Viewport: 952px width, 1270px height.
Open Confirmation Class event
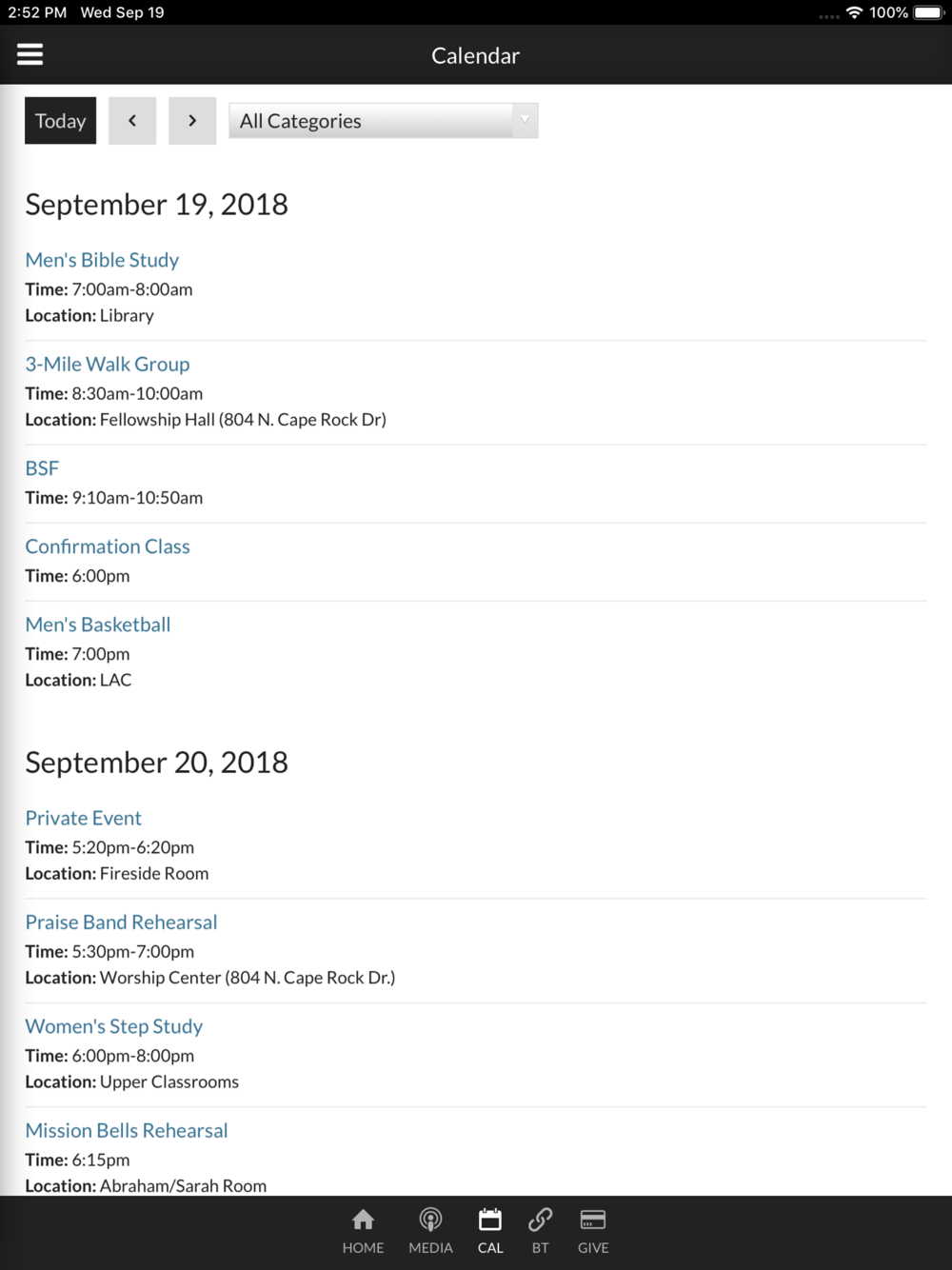click(x=108, y=546)
